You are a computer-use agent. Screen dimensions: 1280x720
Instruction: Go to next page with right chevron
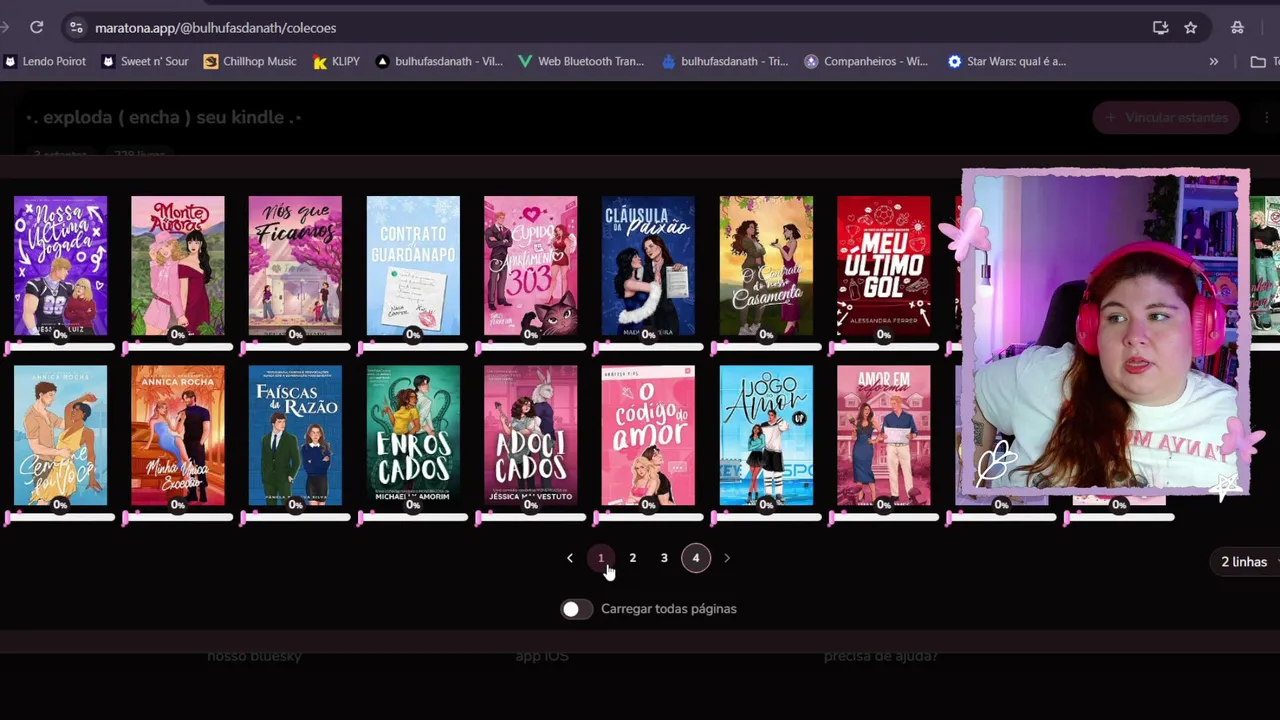pos(727,558)
